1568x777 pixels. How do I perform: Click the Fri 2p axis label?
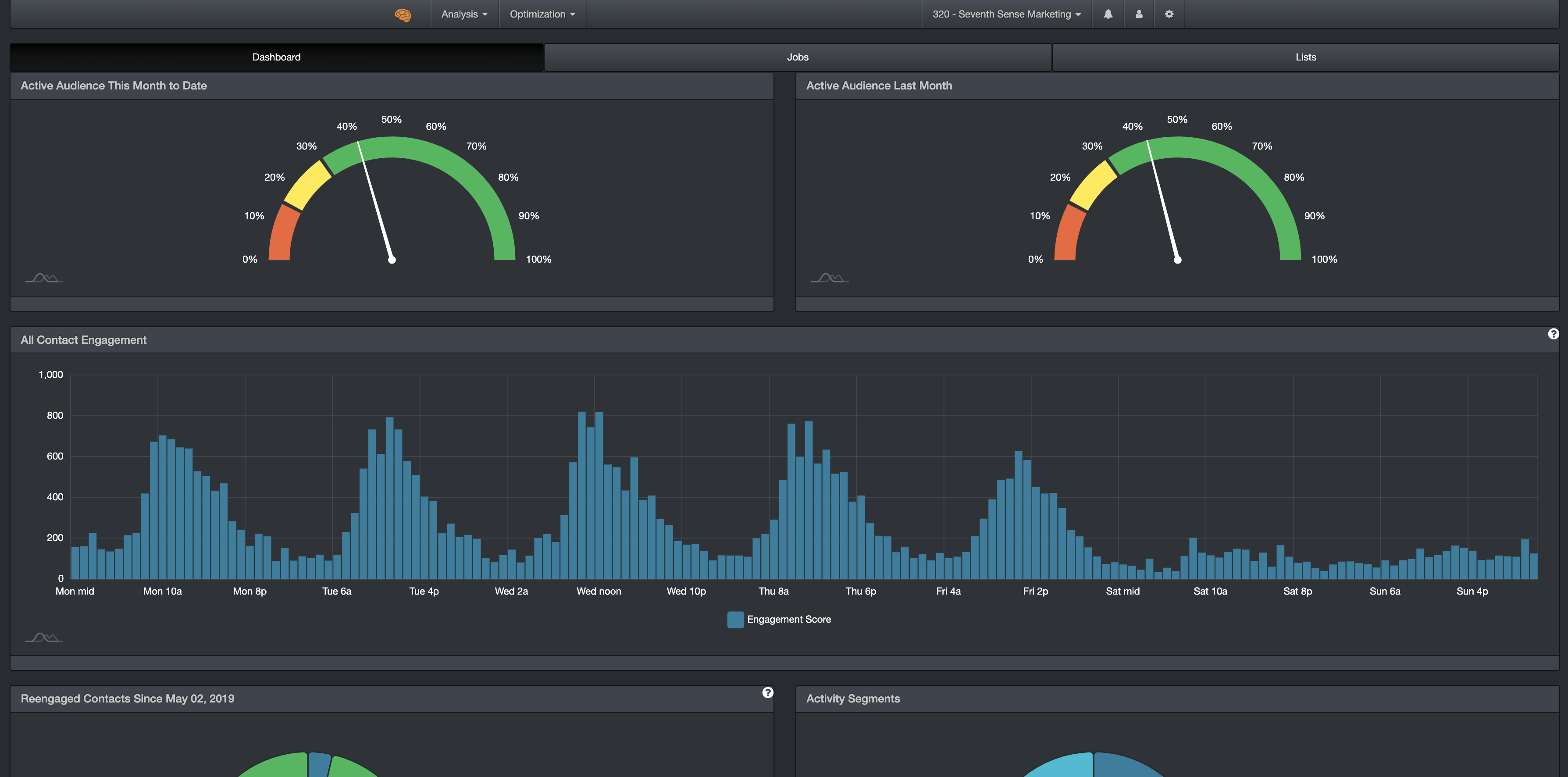coord(1035,591)
